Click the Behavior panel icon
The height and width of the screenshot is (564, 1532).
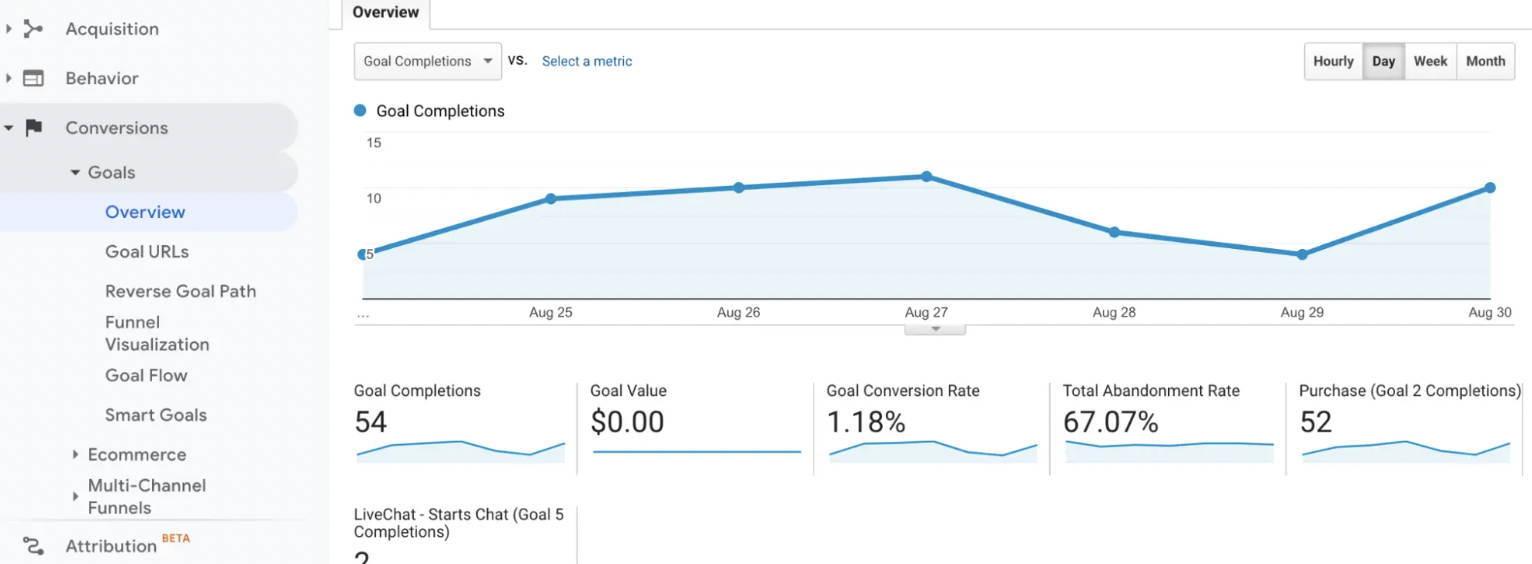[x=34, y=78]
